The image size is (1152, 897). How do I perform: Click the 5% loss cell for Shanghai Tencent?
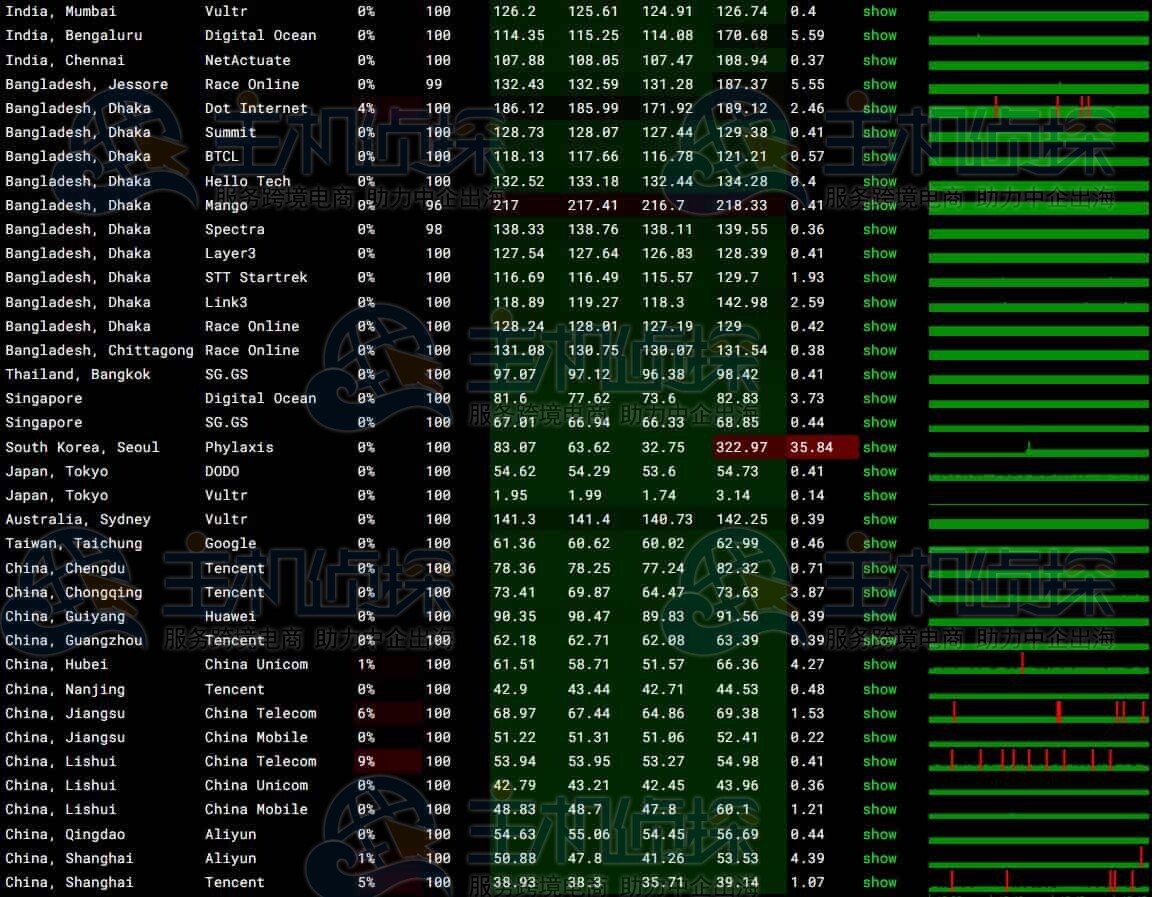click(x=366, y=882)
